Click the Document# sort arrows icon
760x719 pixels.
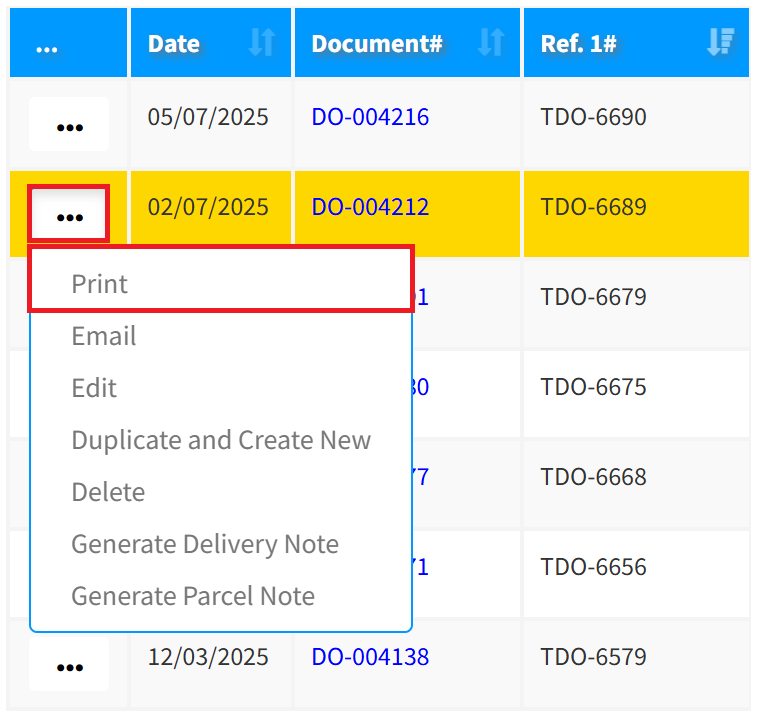coord(490,43)
